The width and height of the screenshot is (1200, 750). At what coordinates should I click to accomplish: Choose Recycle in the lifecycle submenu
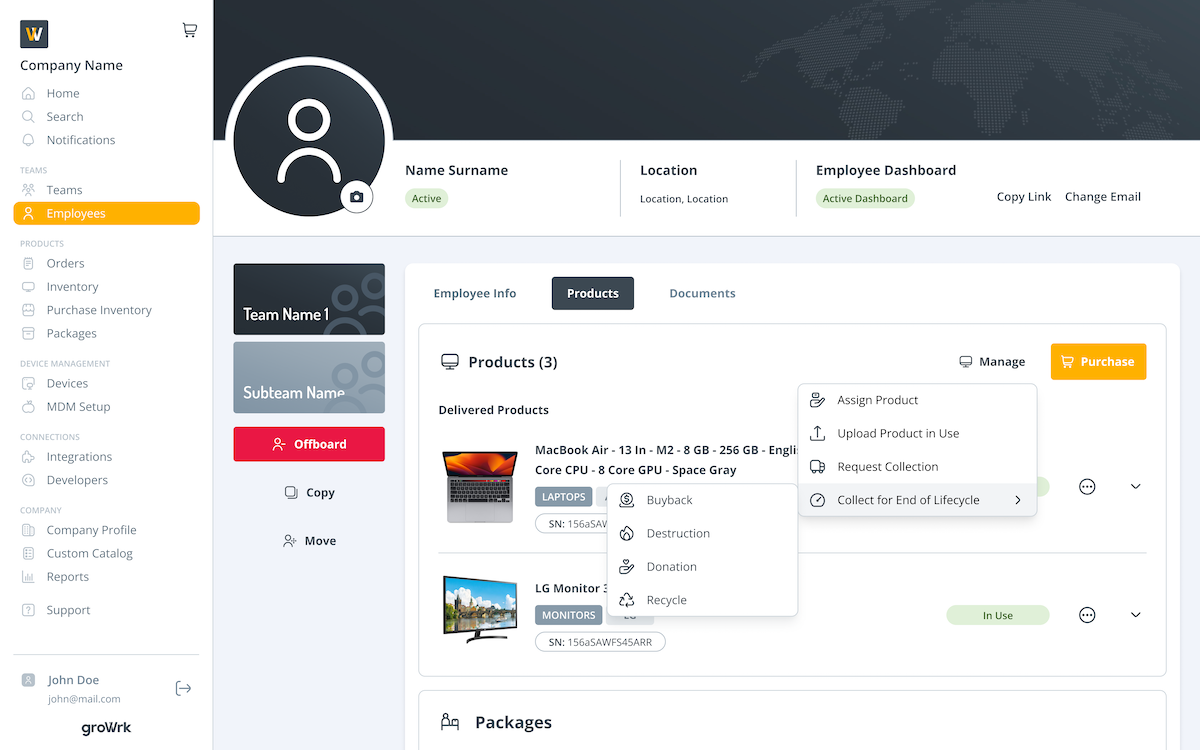point(666,600)
